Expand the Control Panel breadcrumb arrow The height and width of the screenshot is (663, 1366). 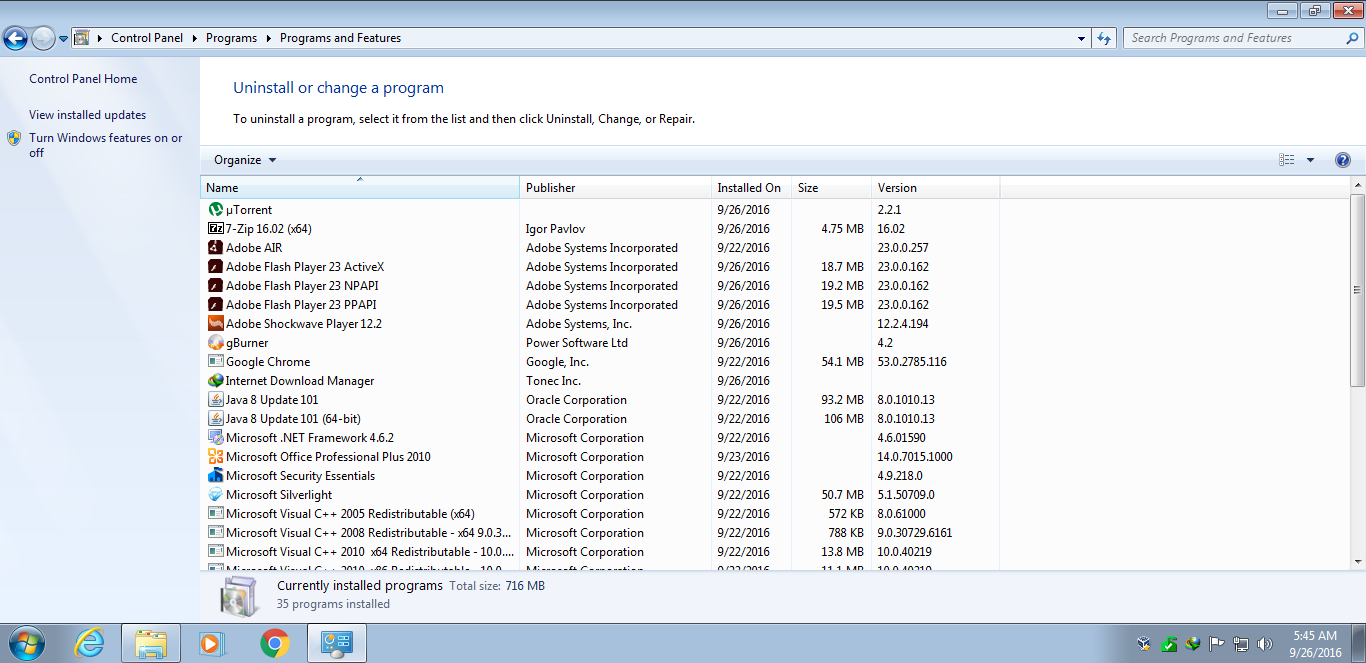[x=194, y=38]
